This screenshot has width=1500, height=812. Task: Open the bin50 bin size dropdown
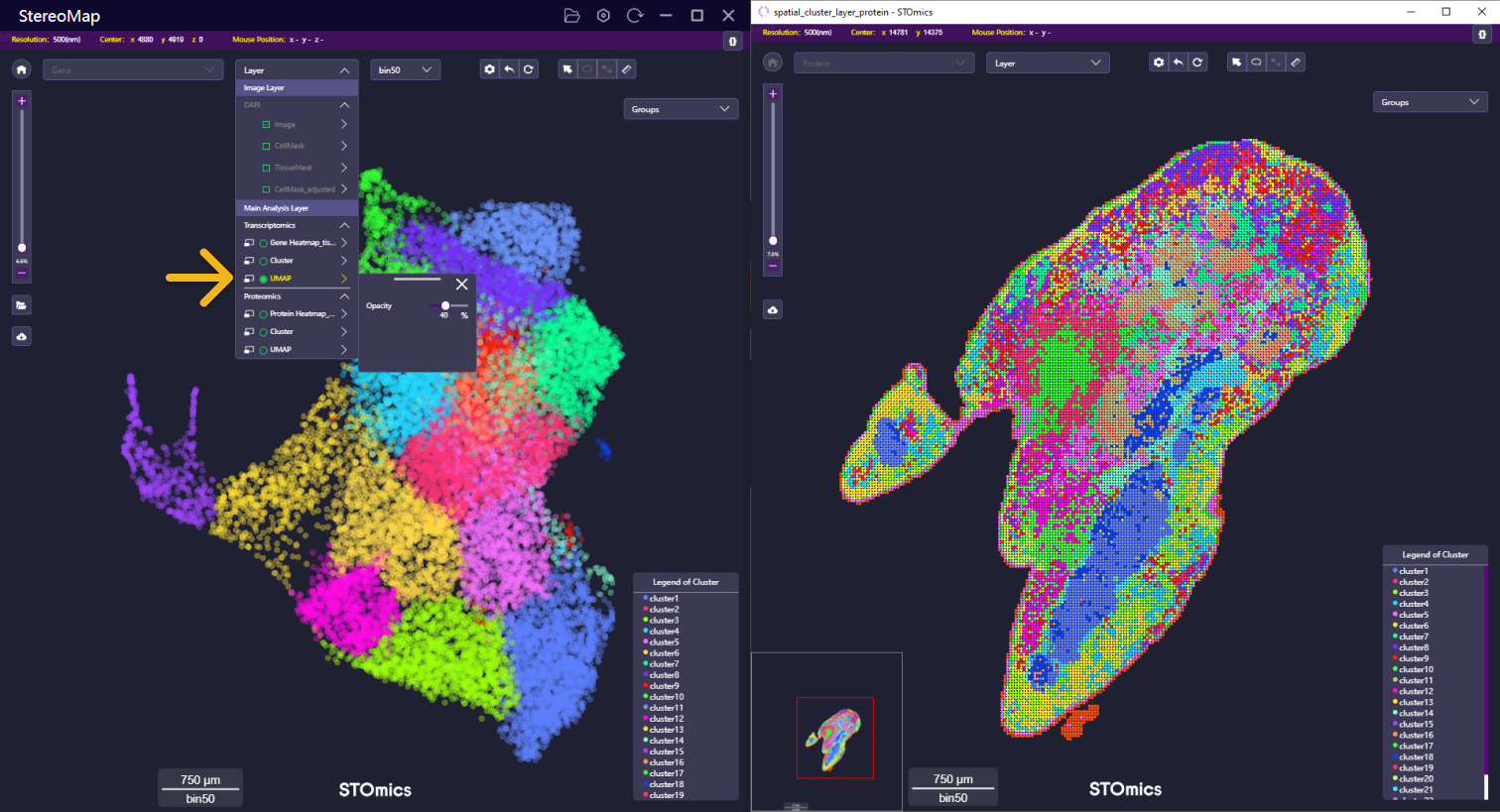point(406,70)
